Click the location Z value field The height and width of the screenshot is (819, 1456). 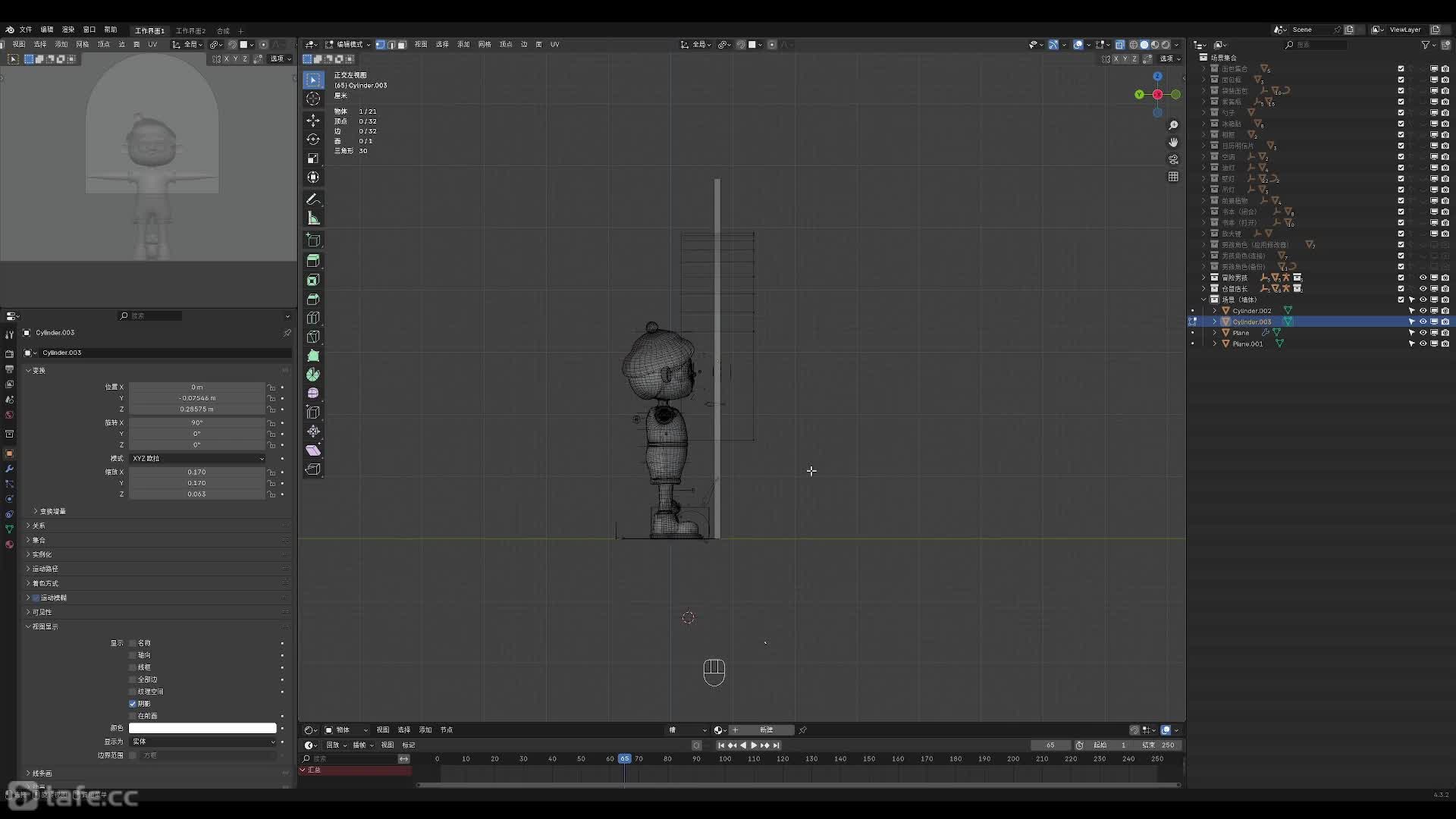click(x=196, y=409)
